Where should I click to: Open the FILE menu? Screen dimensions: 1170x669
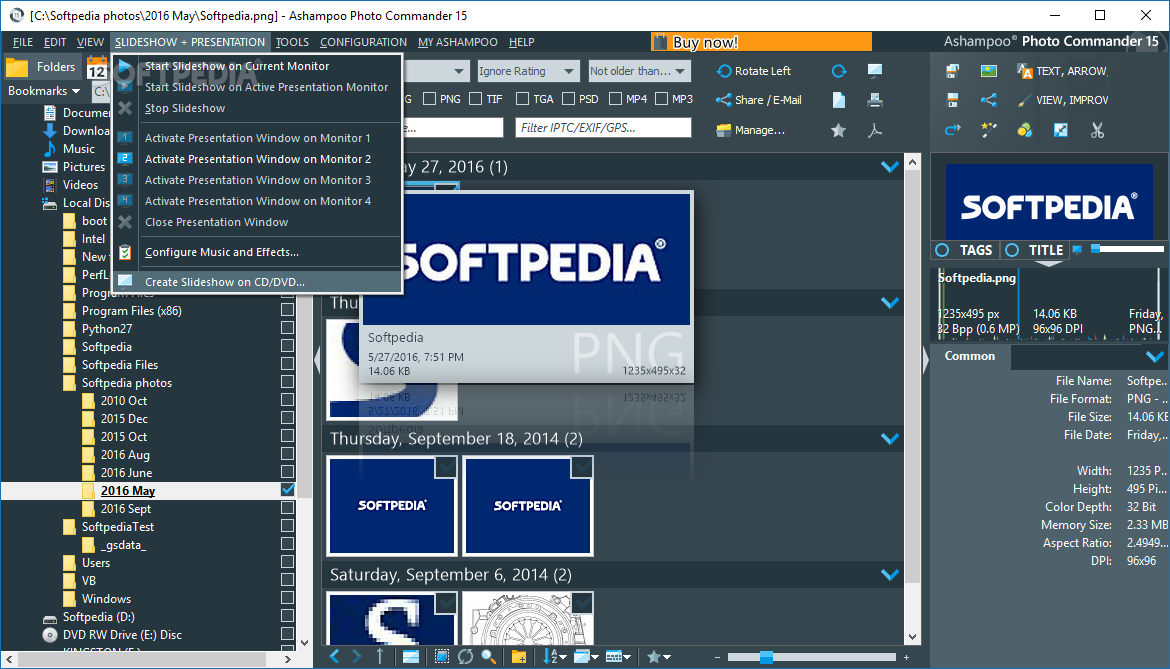pyautogui.click(x=23, y=43)
